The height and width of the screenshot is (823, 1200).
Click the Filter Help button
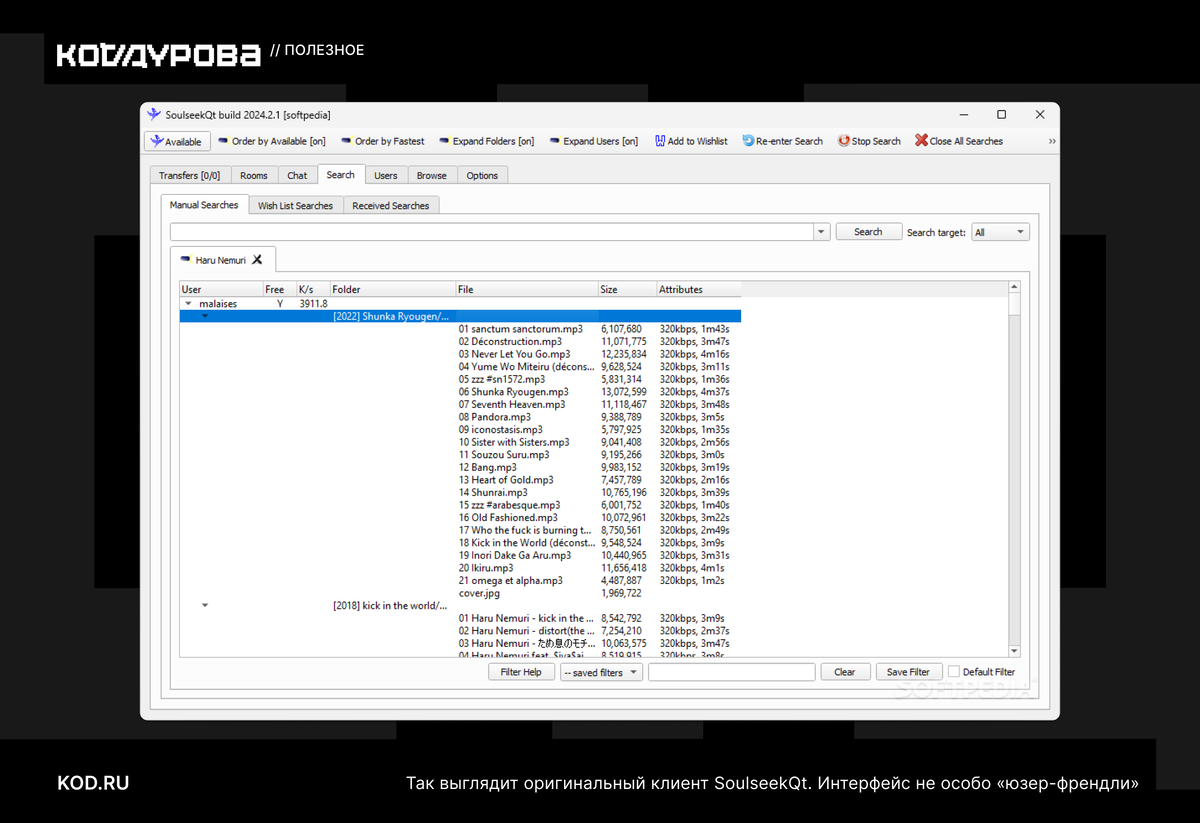point(521,672)
